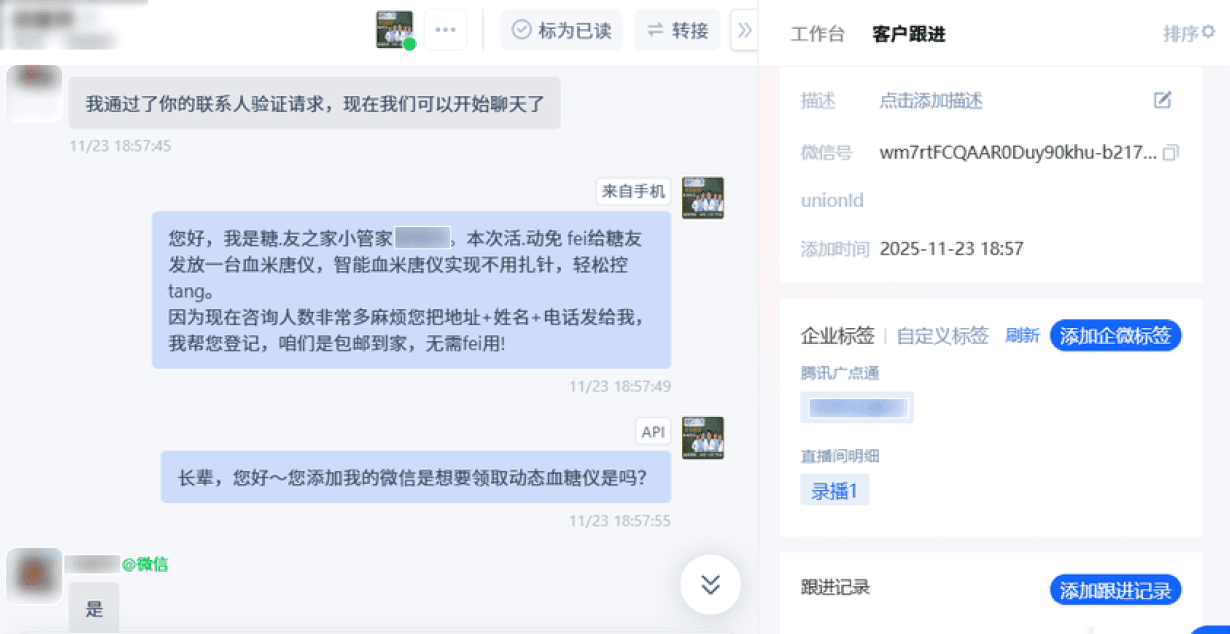This screenshot has width=1230, height=634.
Task: Refresh tags with the 刷新 link
Action: (1022, 335)
